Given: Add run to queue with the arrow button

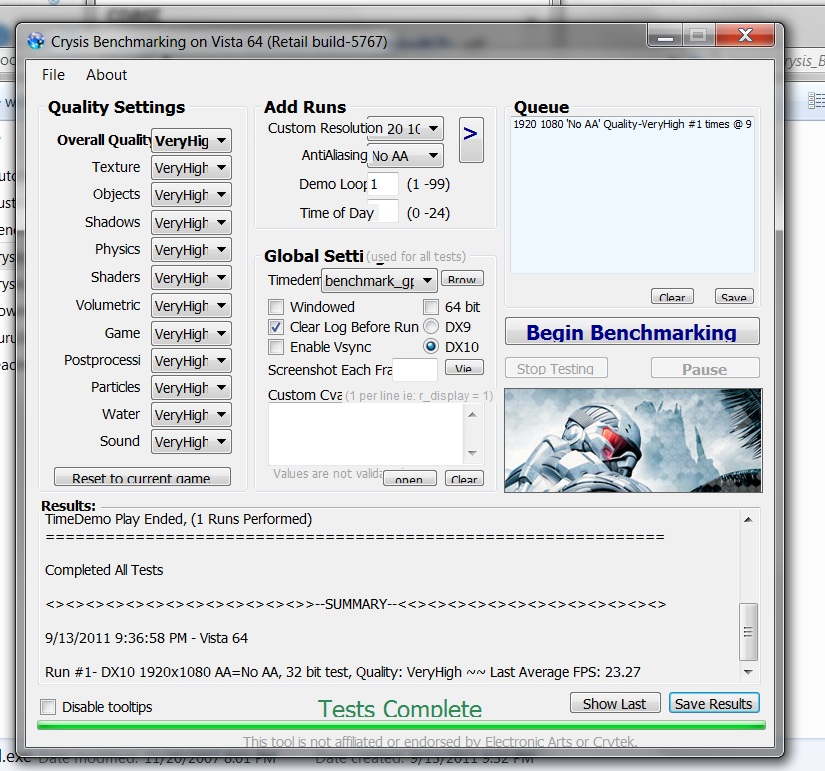Looking at the screenshot, I should [x=471, y=139].
